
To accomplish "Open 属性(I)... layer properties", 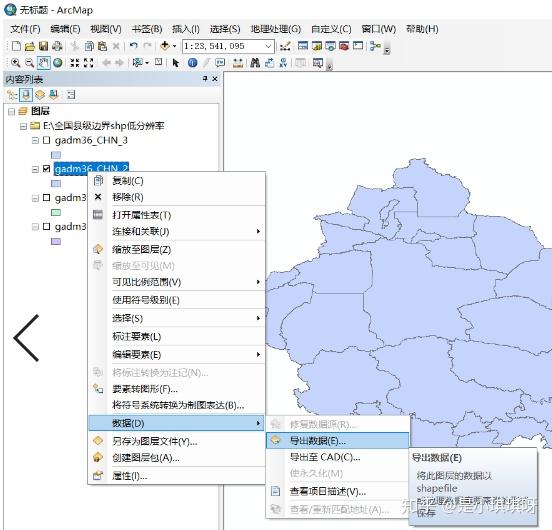I will (176, 476).
